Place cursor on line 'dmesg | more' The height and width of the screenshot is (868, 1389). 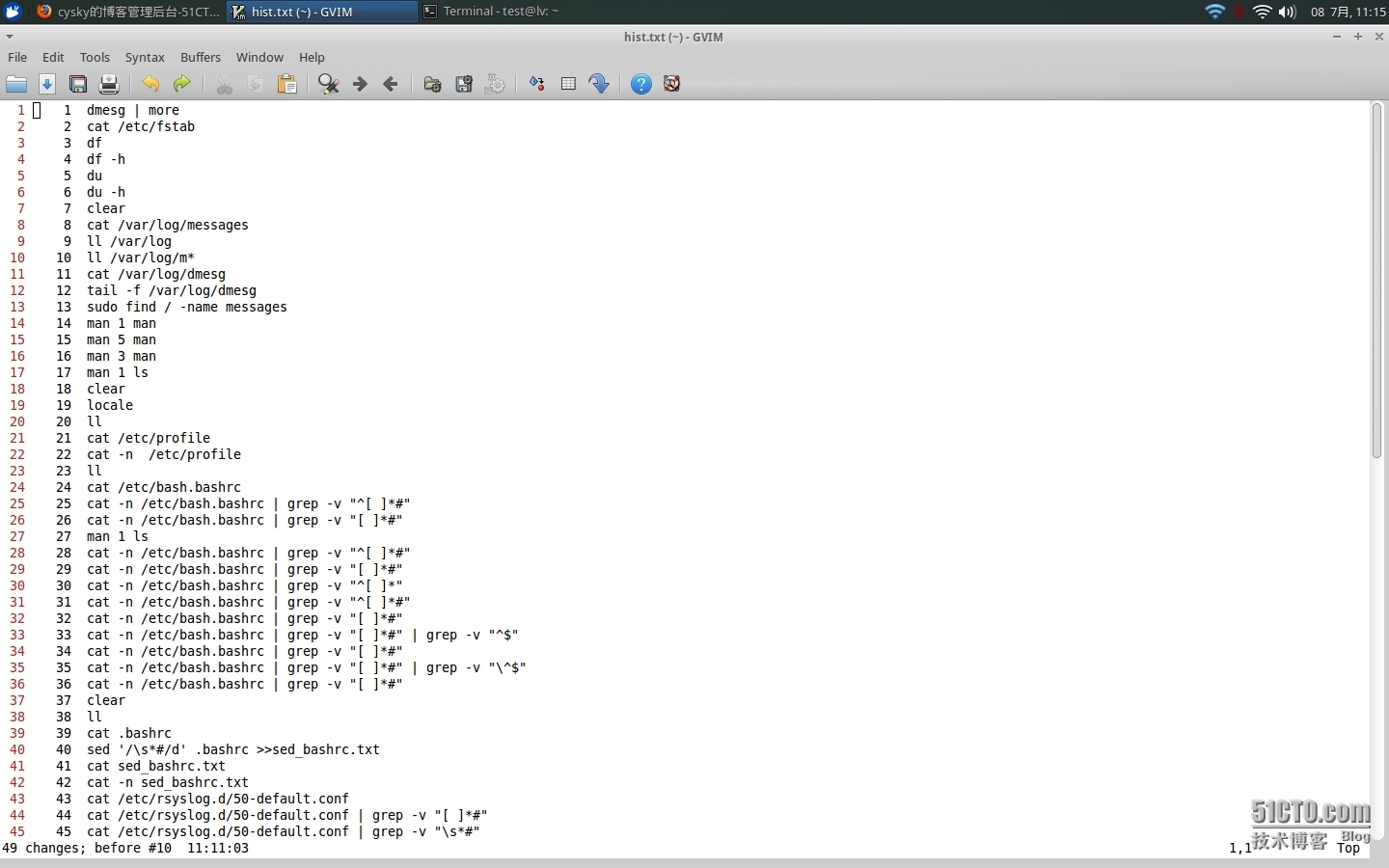coord(133,110)
